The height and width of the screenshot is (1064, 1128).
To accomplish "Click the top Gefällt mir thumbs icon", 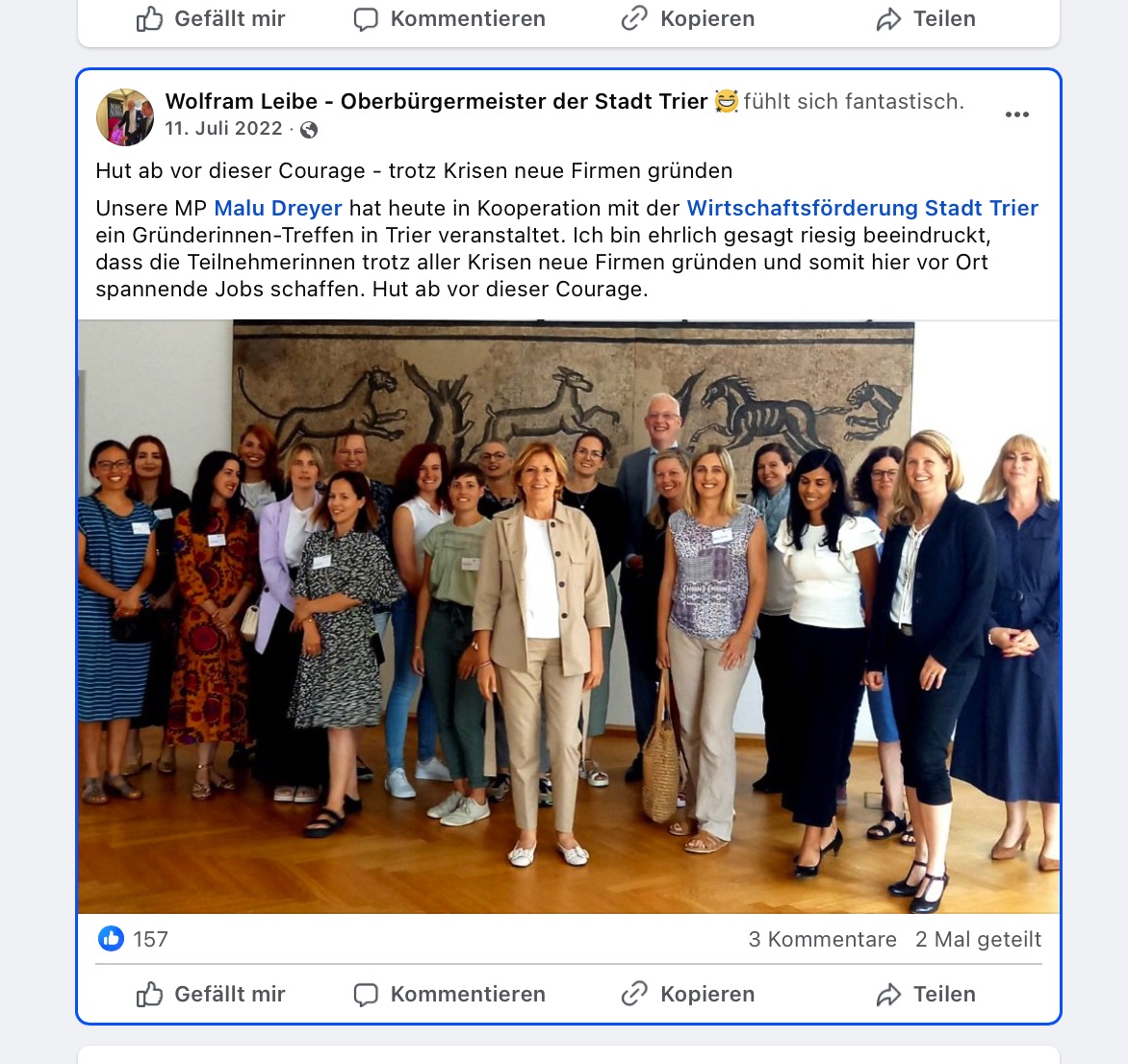I will (149, 19).
